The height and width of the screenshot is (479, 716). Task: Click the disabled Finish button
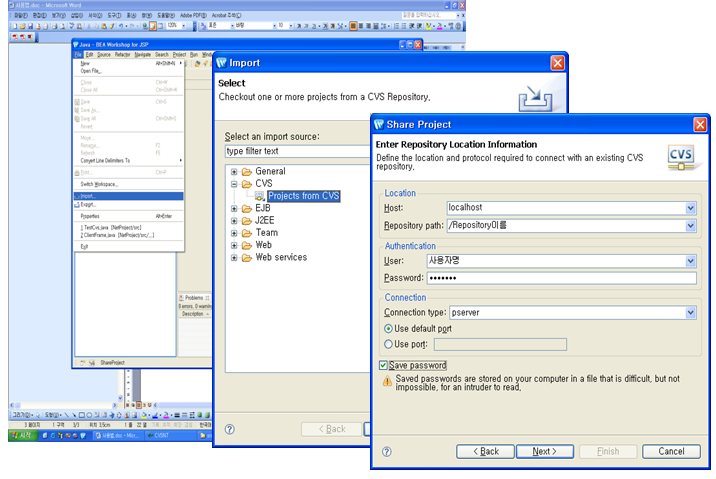[x=608, y=452]
